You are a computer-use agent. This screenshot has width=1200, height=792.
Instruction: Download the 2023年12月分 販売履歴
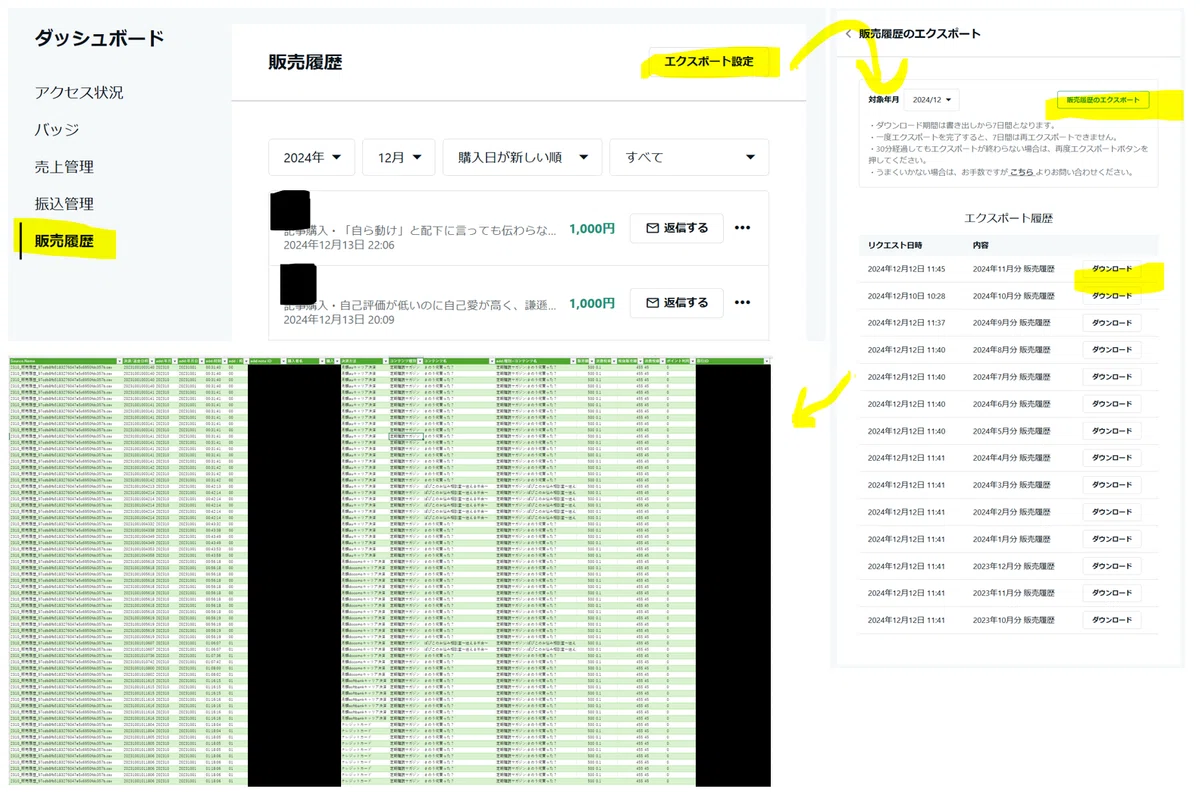click(1112, 566)
